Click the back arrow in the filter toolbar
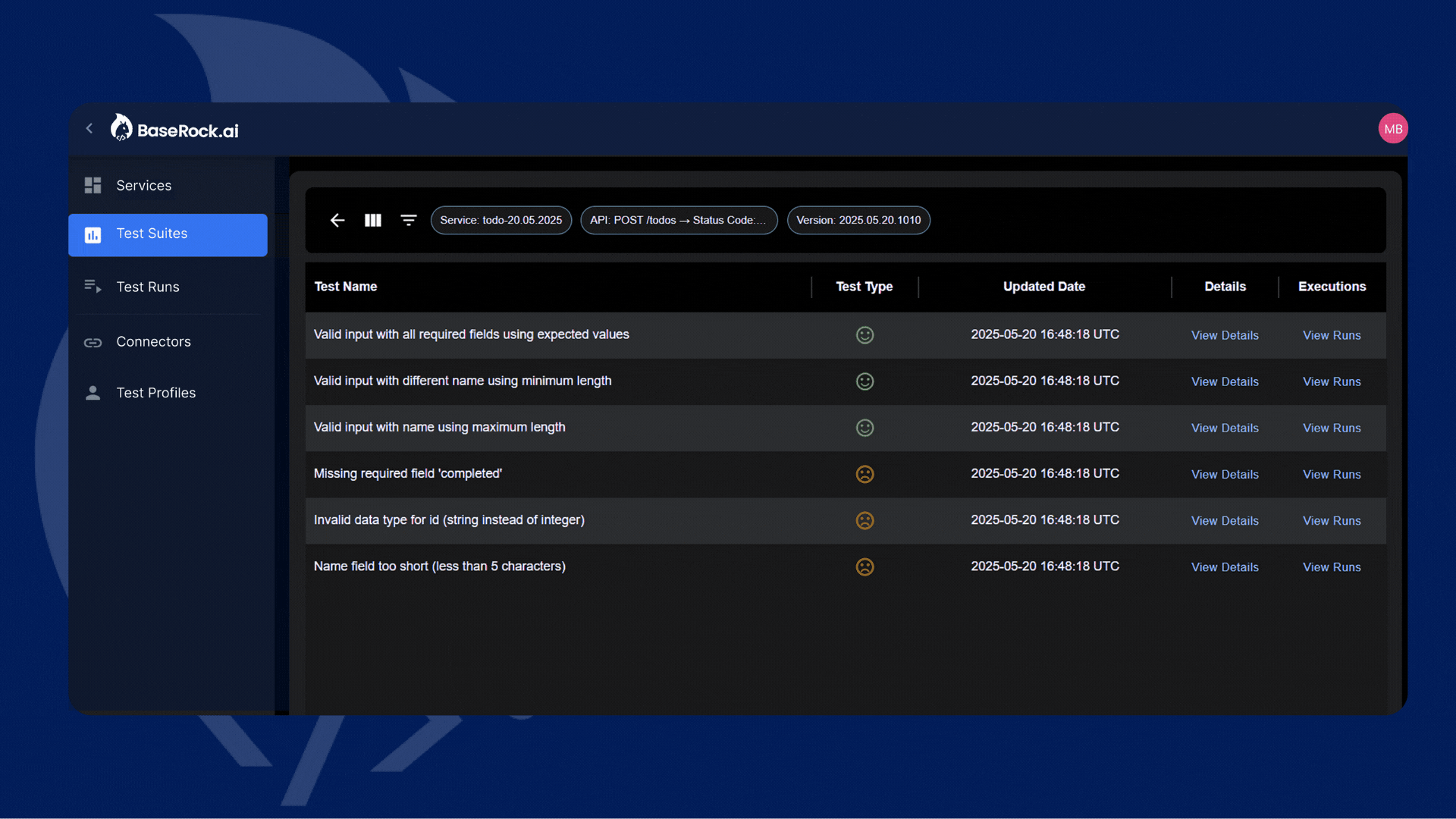This screenshot has height=819, width=1456. (x=337, y=220)
